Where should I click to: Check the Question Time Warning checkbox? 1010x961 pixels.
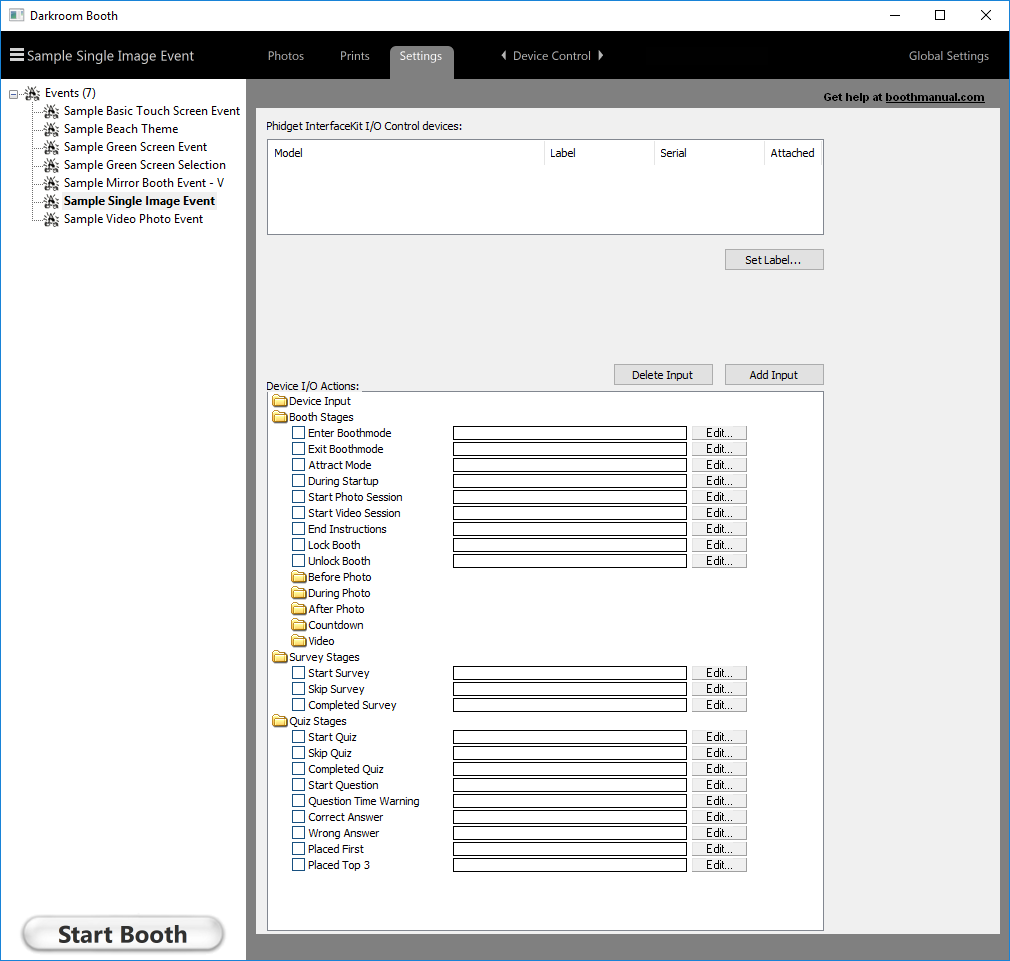tap(298, 801)
